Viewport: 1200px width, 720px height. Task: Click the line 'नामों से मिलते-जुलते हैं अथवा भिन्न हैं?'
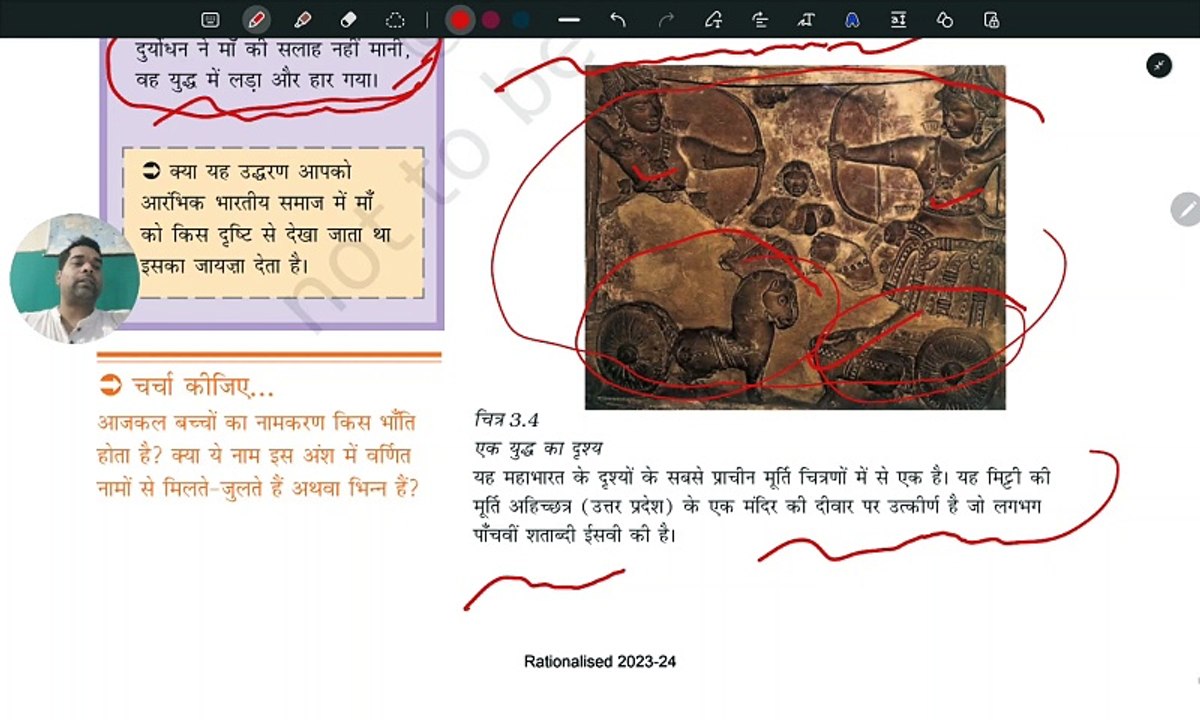(257, 489)
